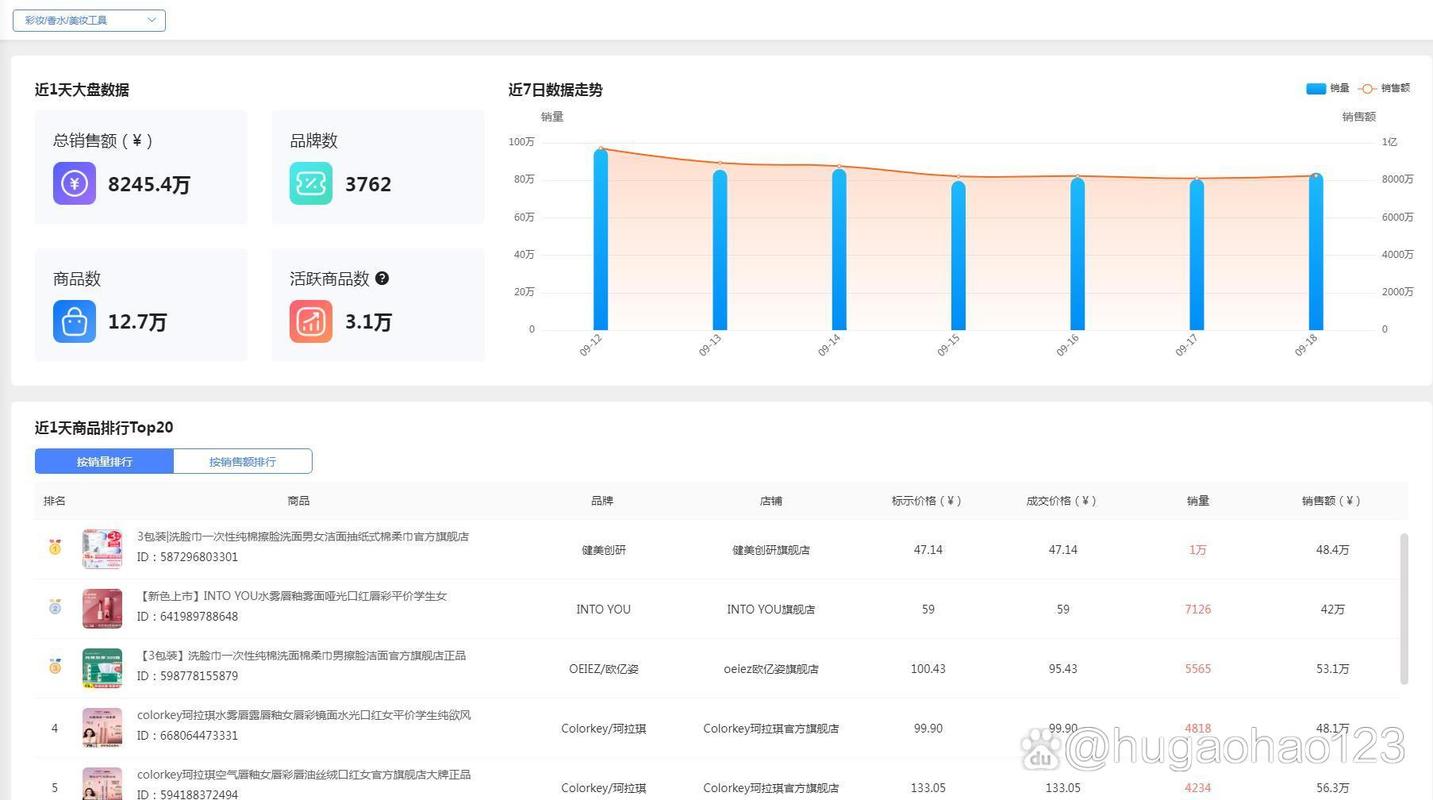Open the 健美创研旗舰店 store link
Image resolution: width=1433 pixels, height=800 pixels.
click(770, 550)
